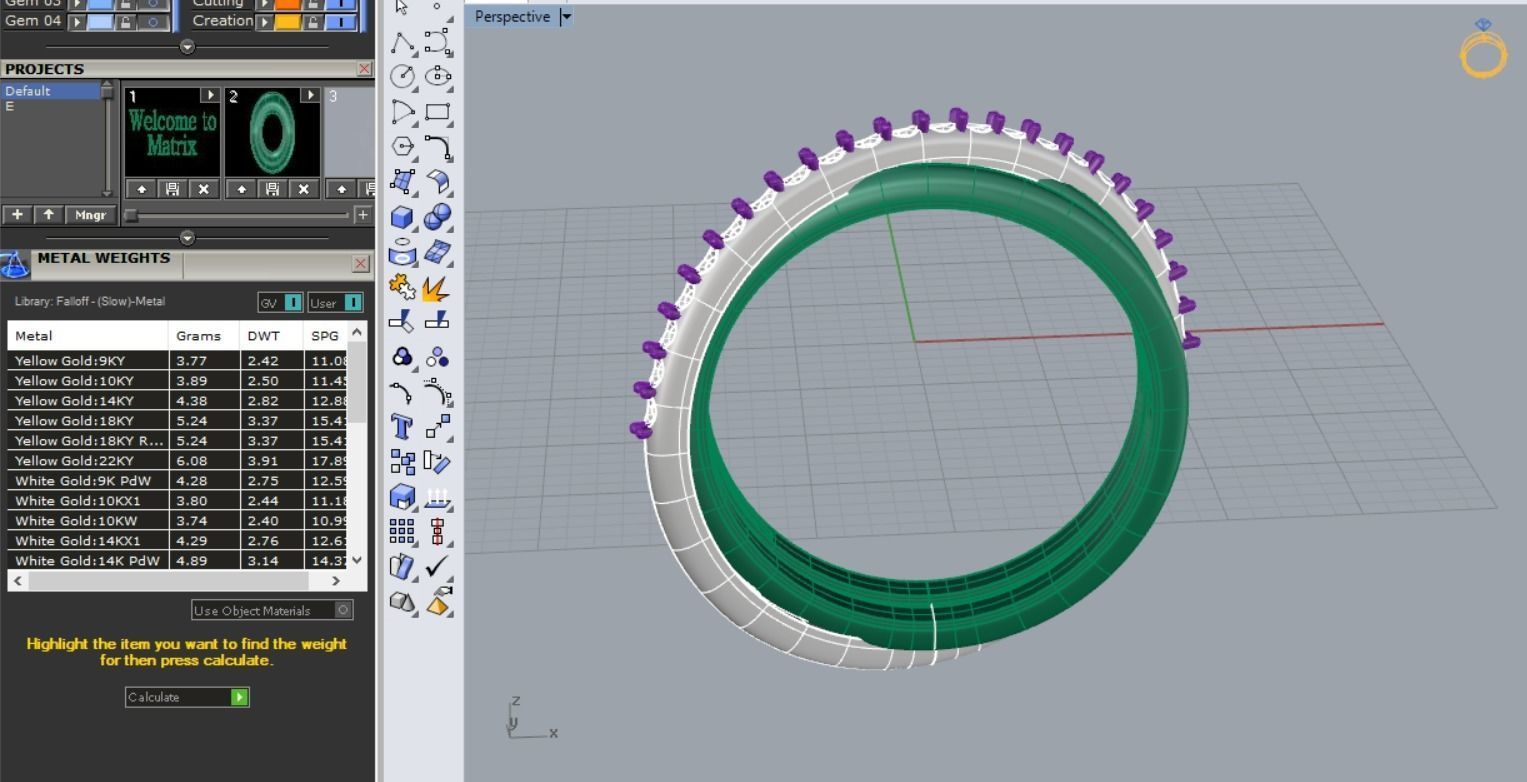
Task: Open the Perspective viewport dropdown arrow
Action: (566, 16)
